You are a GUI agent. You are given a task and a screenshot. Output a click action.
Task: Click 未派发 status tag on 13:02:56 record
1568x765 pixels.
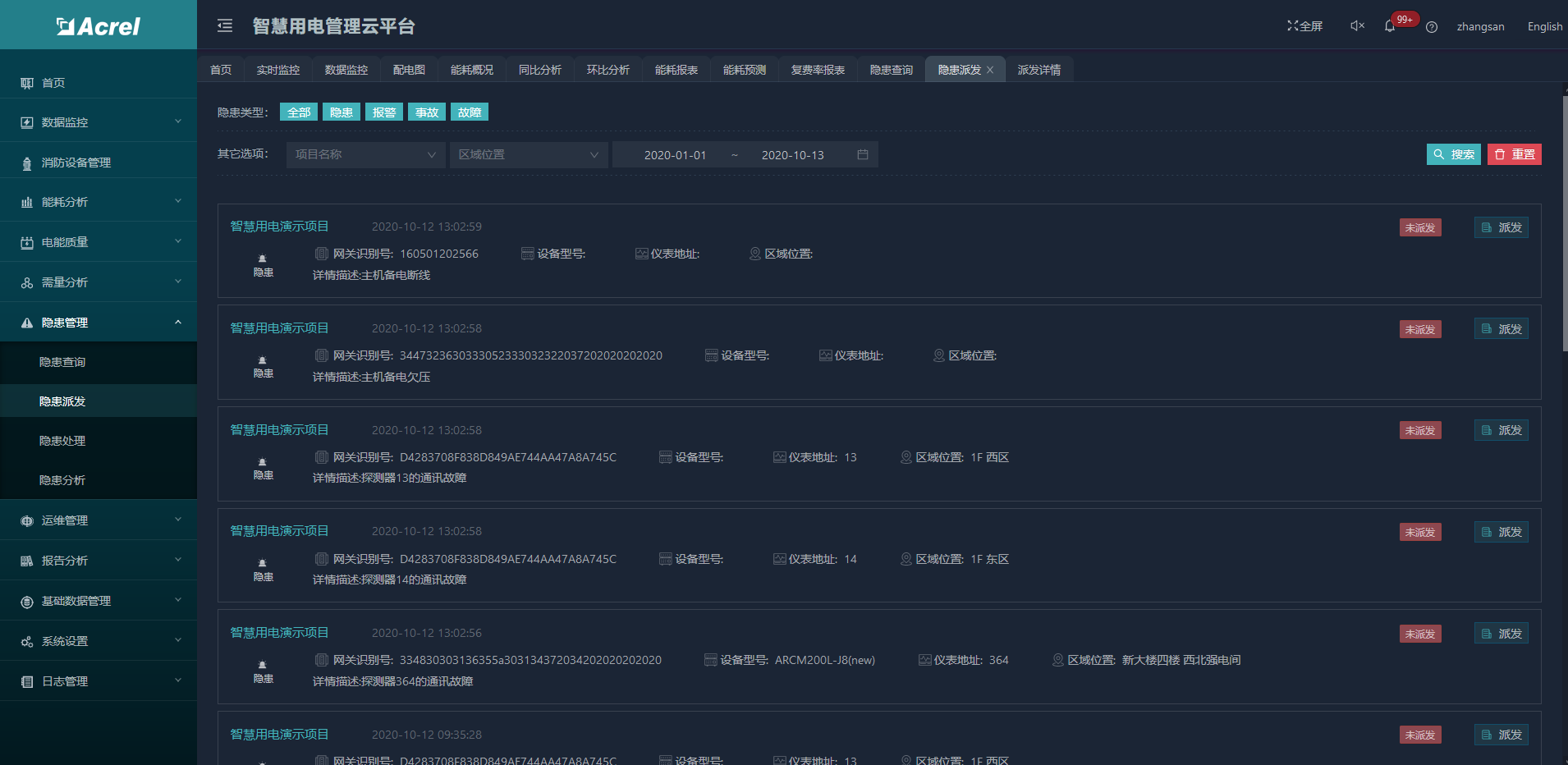[1420, 634]
